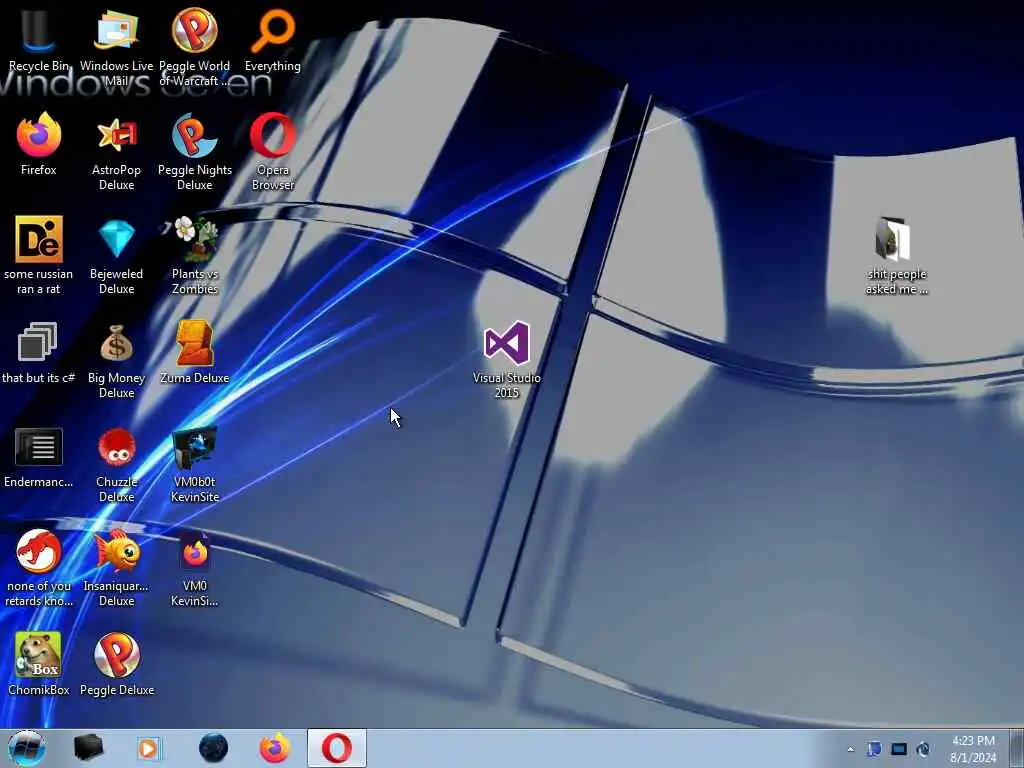
Task: Select the Peggle World of Warcraft icon
Action: (195, 31)
